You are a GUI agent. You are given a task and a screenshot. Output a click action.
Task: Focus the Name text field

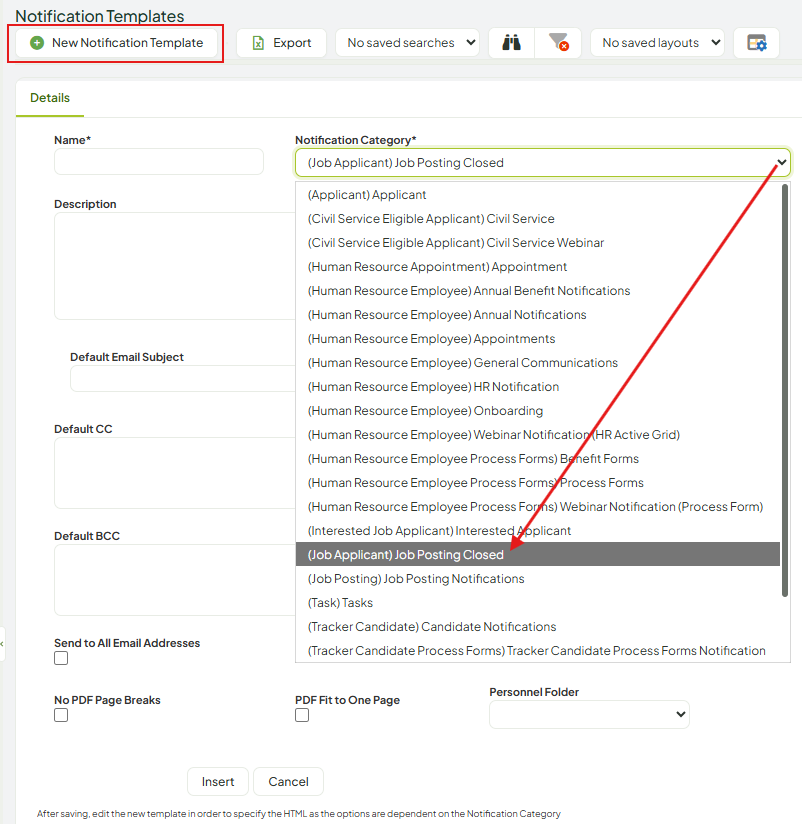coord(159,161)
